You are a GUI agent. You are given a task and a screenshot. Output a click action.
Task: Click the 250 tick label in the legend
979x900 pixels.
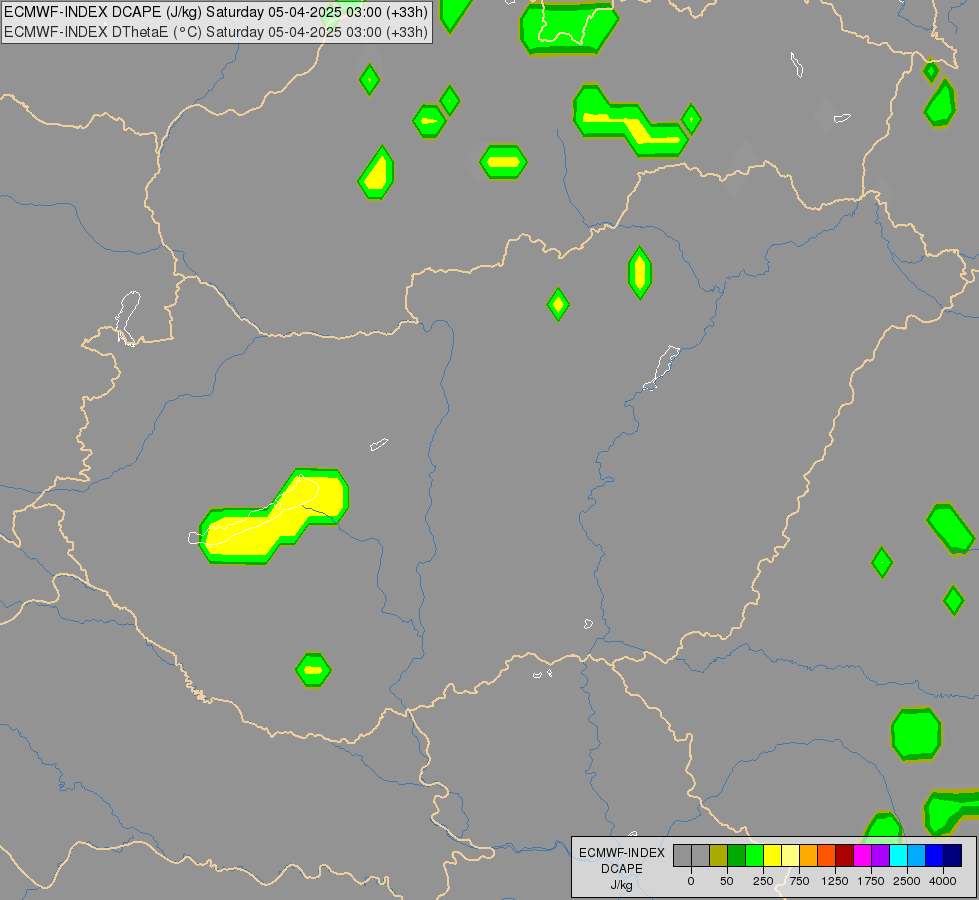[x=763, y=881]
